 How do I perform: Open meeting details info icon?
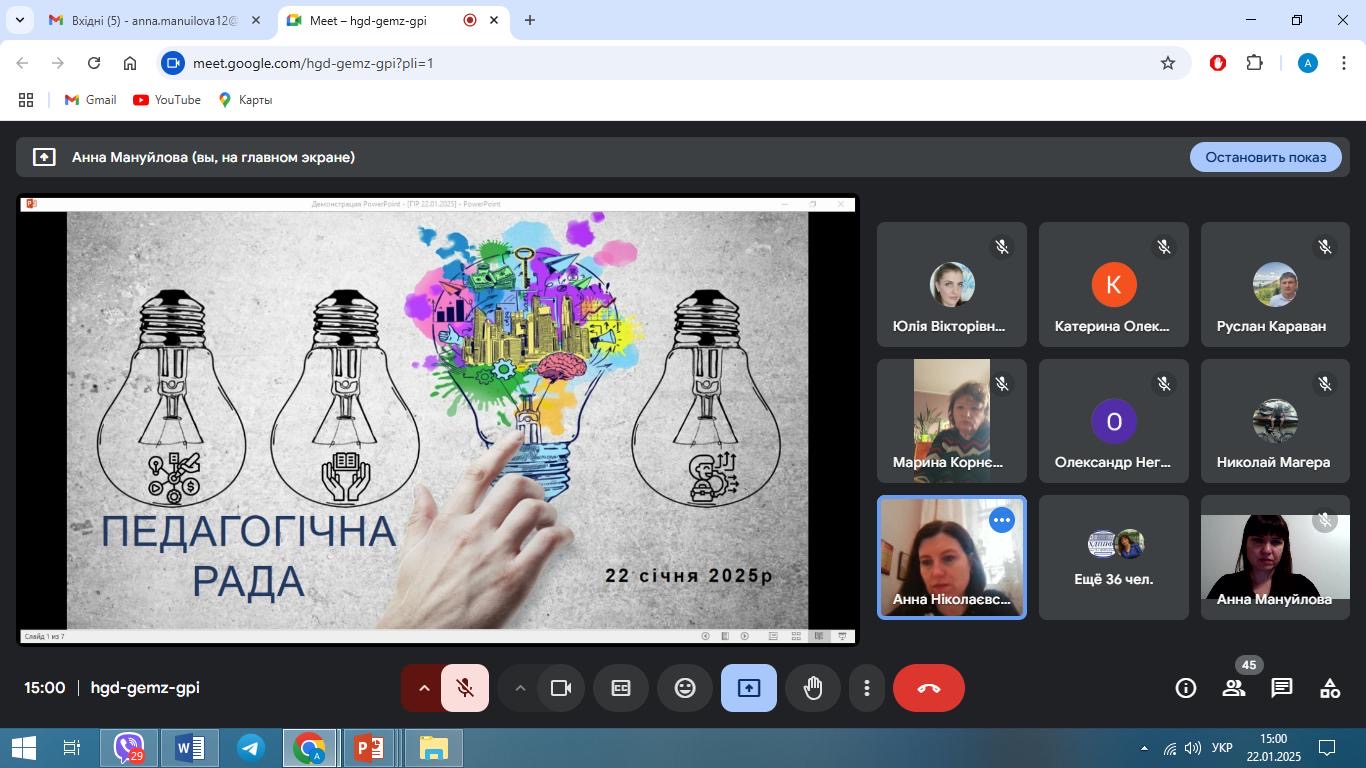(1186, 688)
